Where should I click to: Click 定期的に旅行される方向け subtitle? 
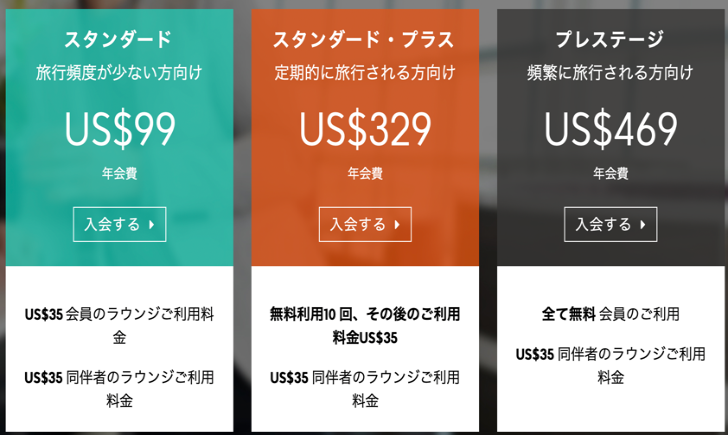pos(365,73)
